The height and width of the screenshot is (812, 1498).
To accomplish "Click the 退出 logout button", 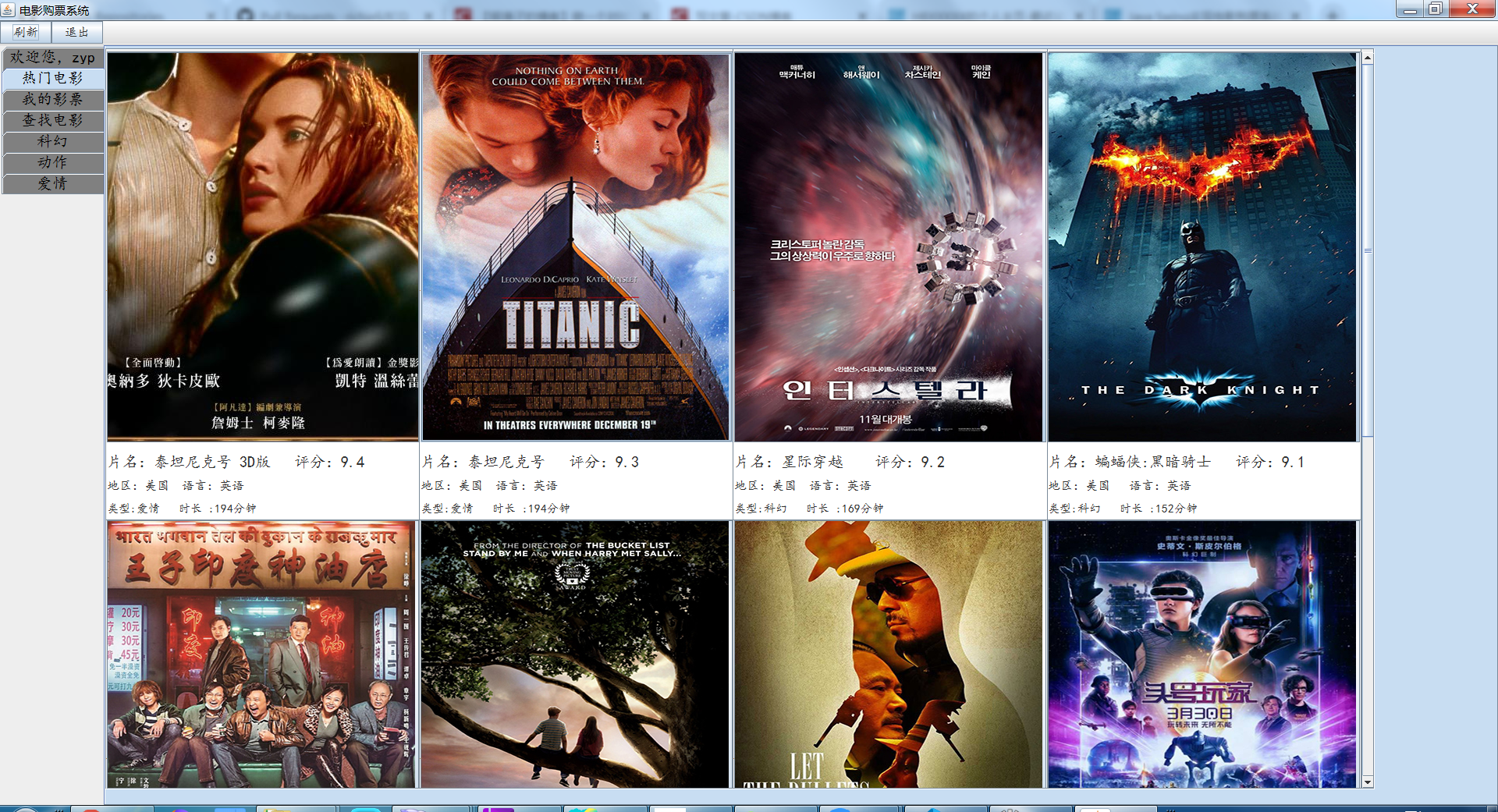I will pos(77,32).
